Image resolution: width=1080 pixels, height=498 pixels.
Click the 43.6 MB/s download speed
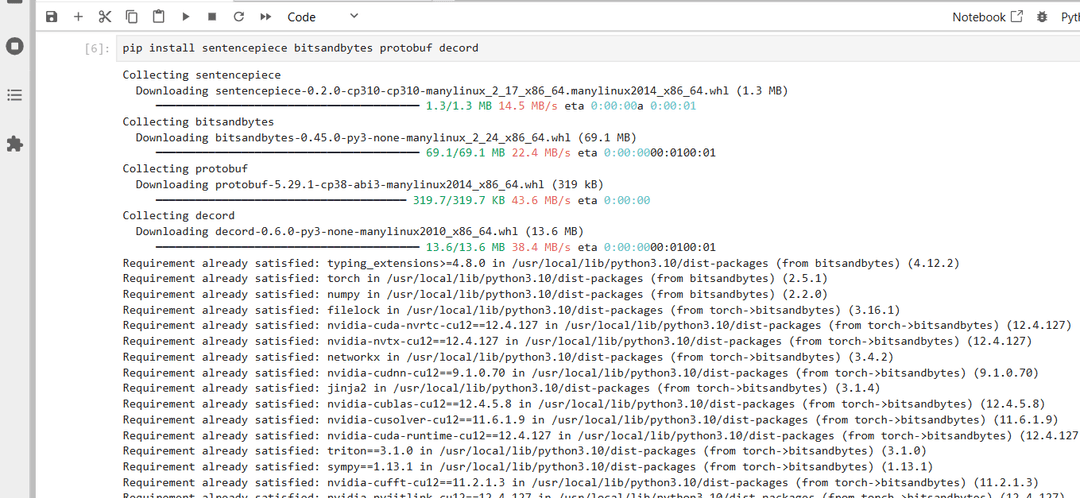point(541,200)
